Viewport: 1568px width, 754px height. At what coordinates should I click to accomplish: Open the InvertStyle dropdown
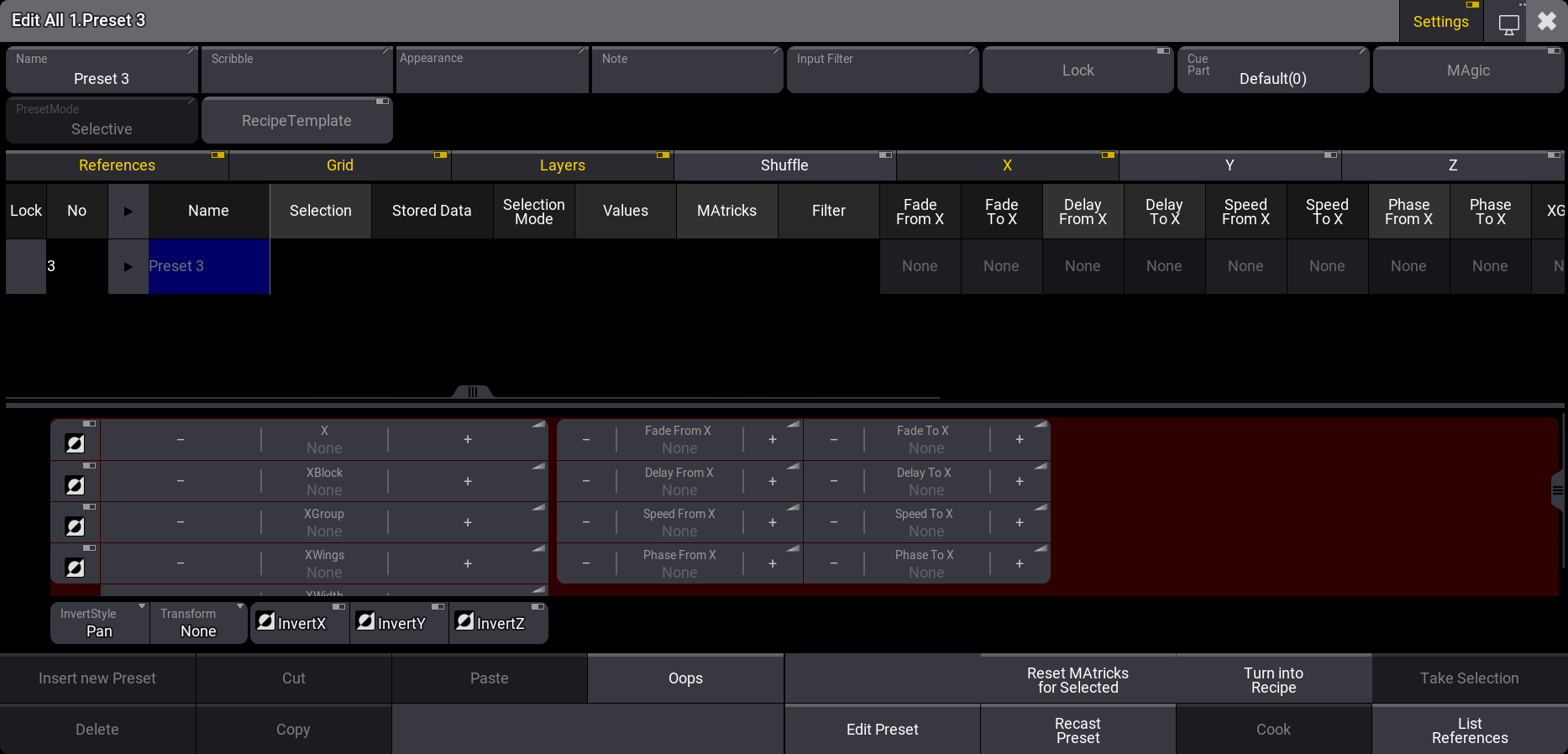pyautogui.click(x=100, y=623)
